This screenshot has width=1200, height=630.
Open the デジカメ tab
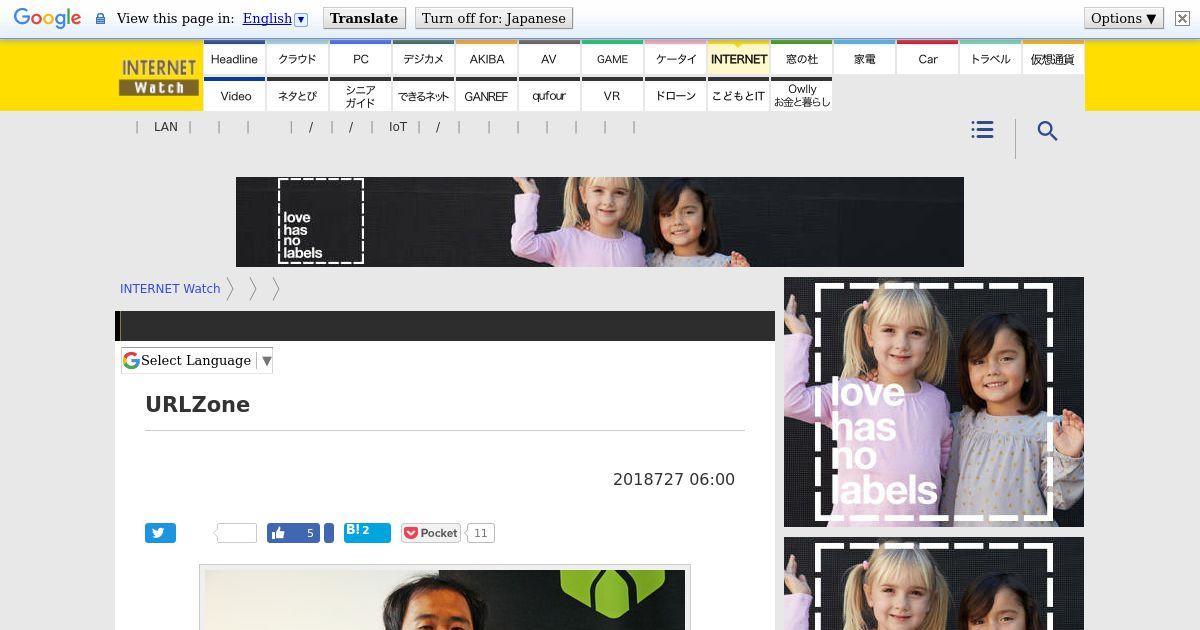coord(423,59)
